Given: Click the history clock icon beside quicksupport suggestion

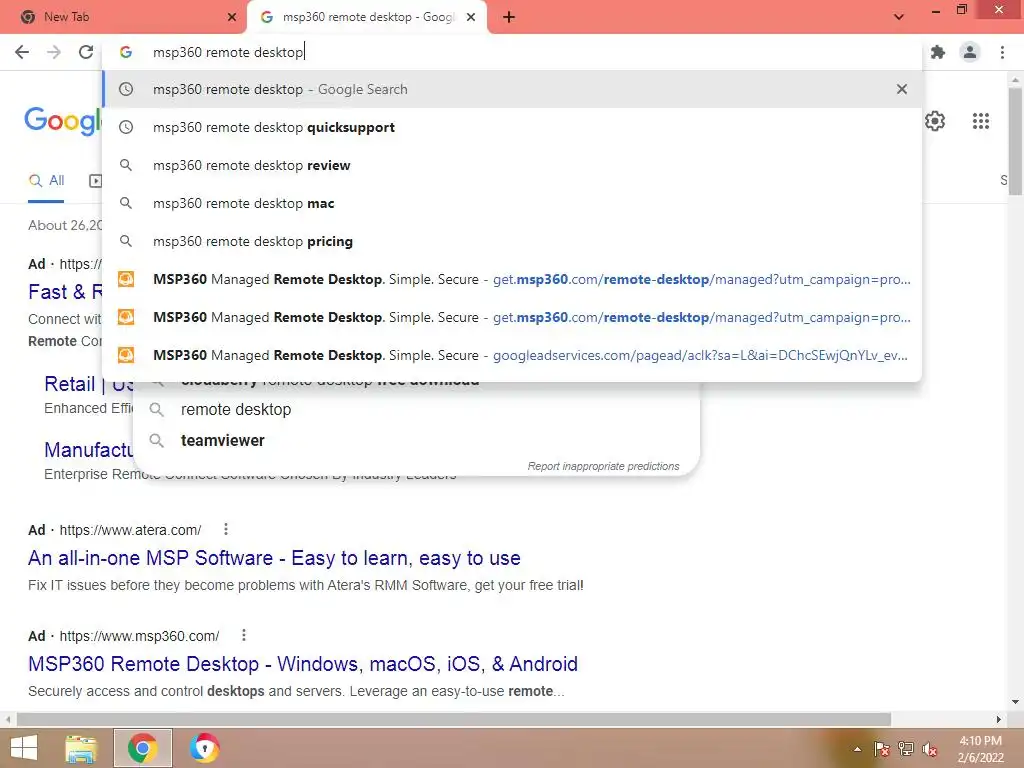Looking at the screenshot, I should tap(126, 127).
